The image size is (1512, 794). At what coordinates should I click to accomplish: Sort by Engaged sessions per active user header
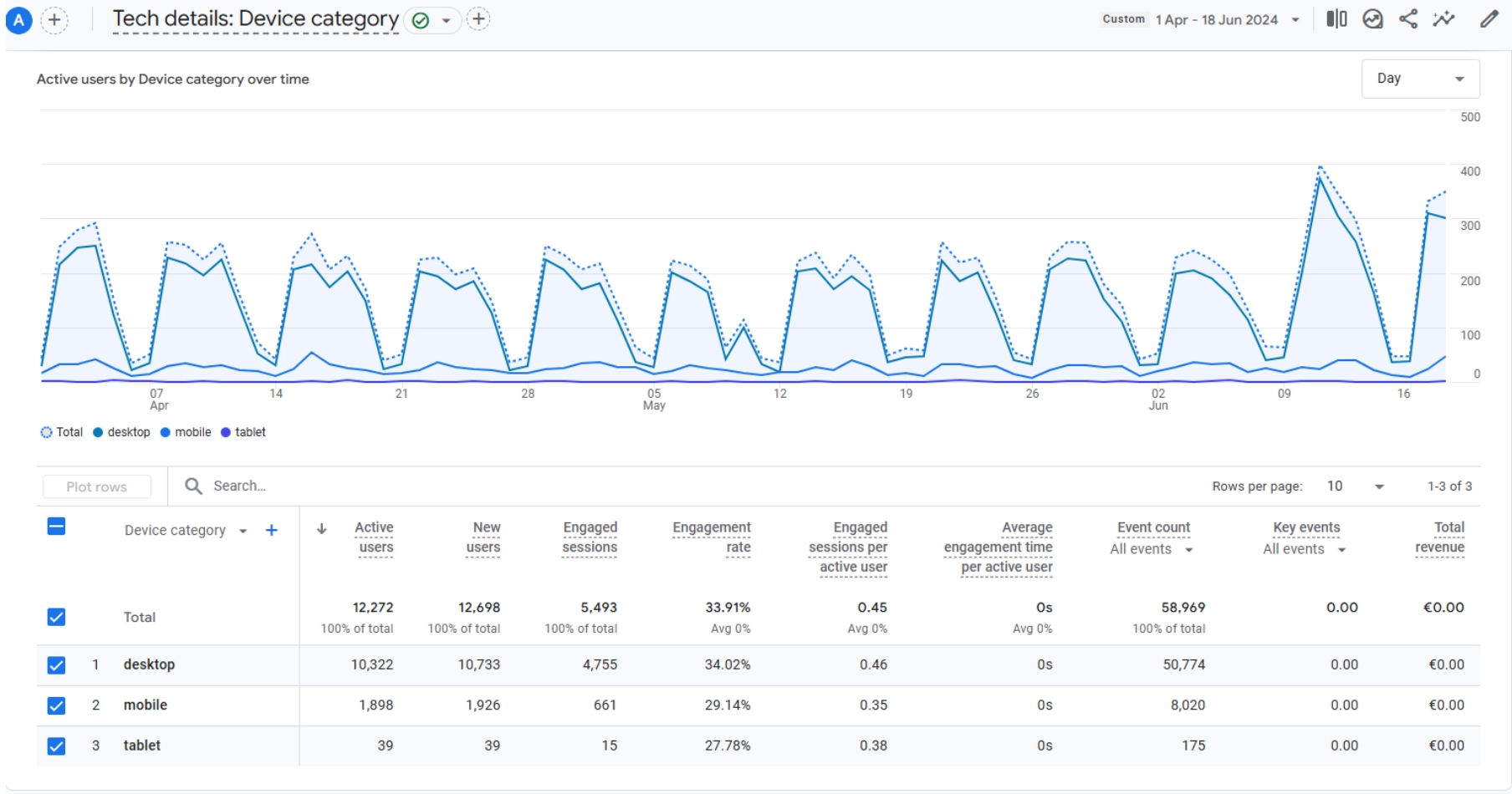click(x=848, y=547)
